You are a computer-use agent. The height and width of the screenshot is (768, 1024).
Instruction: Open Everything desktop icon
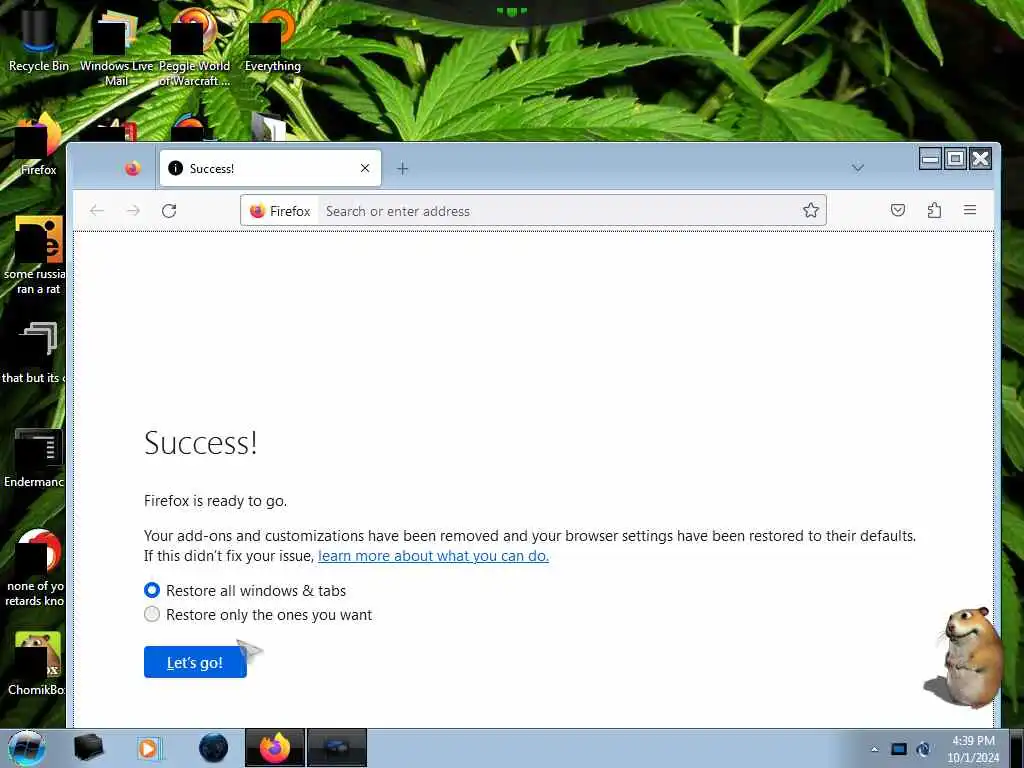coord(272,39)
